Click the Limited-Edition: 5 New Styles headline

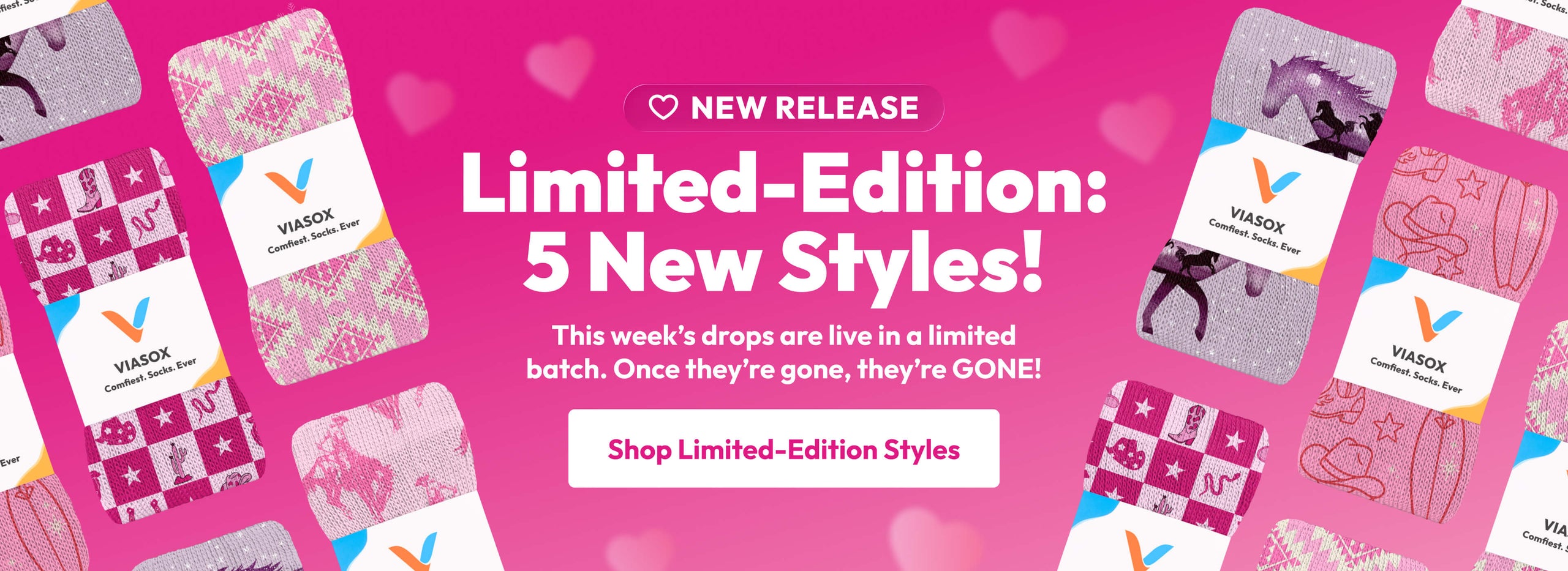[x=783, y=222]
